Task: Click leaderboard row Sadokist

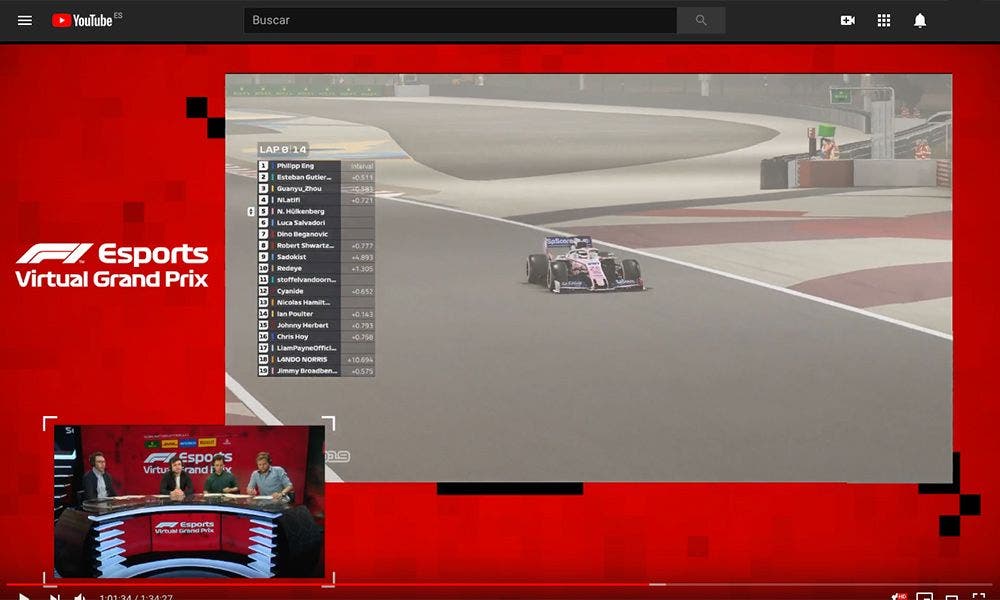Action: click(x=316, y=257)
